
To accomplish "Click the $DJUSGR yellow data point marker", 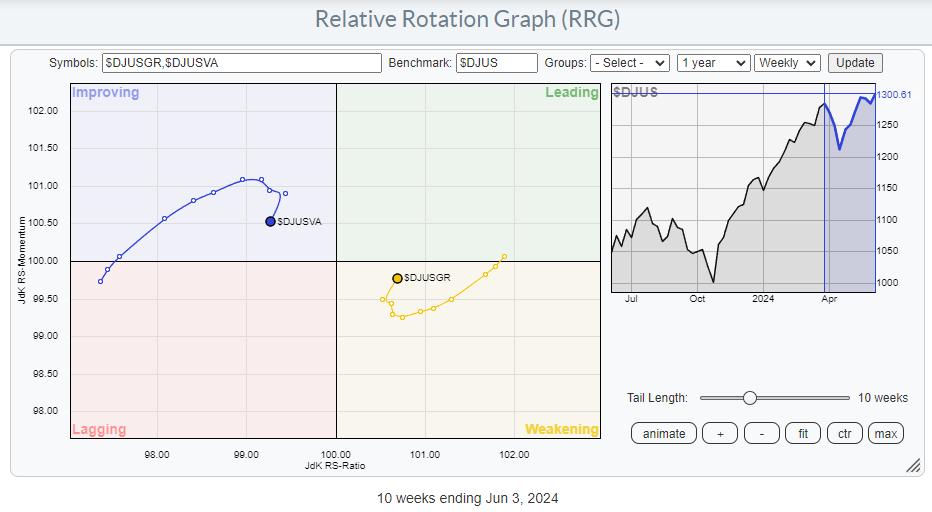I will click(x=397, y=278).
